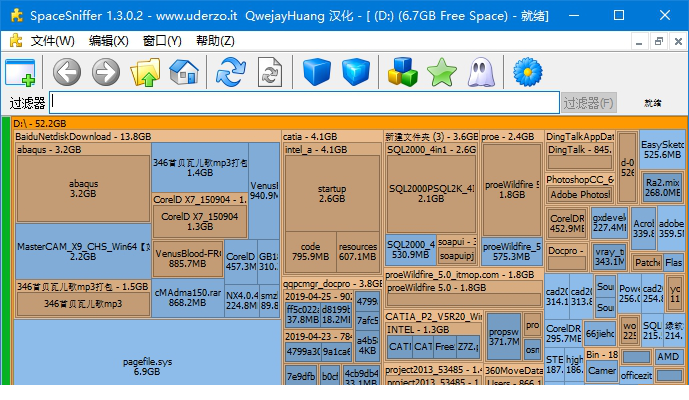The height and width of the screenshot is (400, 689).
Task: Select the gxdevel 227.4MB block
Action: (609, 222)
